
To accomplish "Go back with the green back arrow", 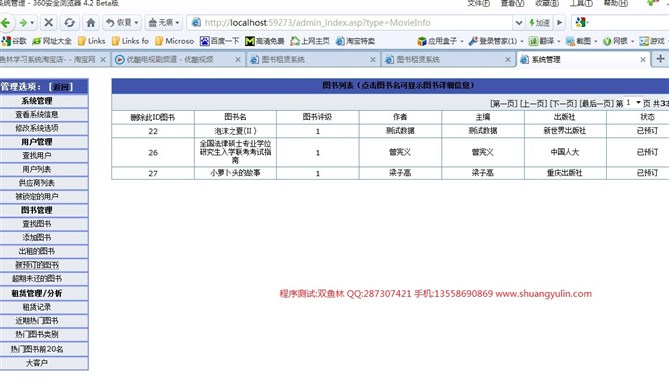I will coord(5,23).
